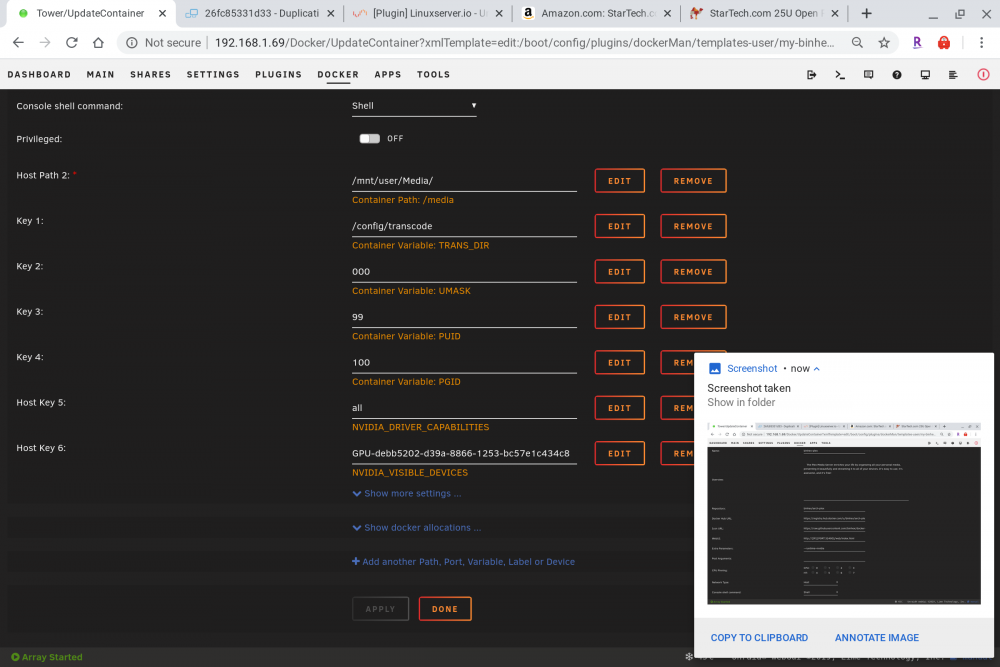
Task: Open the DASHBOARD menu
Action: (40, 75)
